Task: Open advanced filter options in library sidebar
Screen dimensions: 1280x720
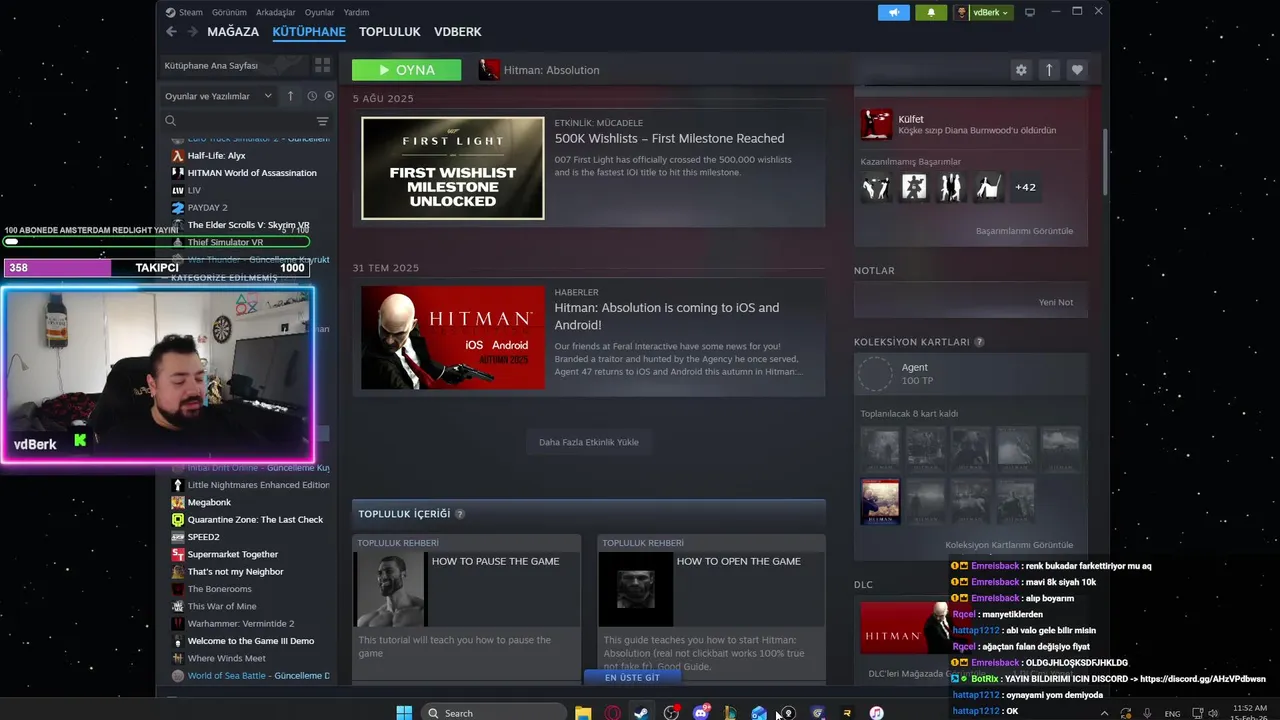Action: [322, 121]
